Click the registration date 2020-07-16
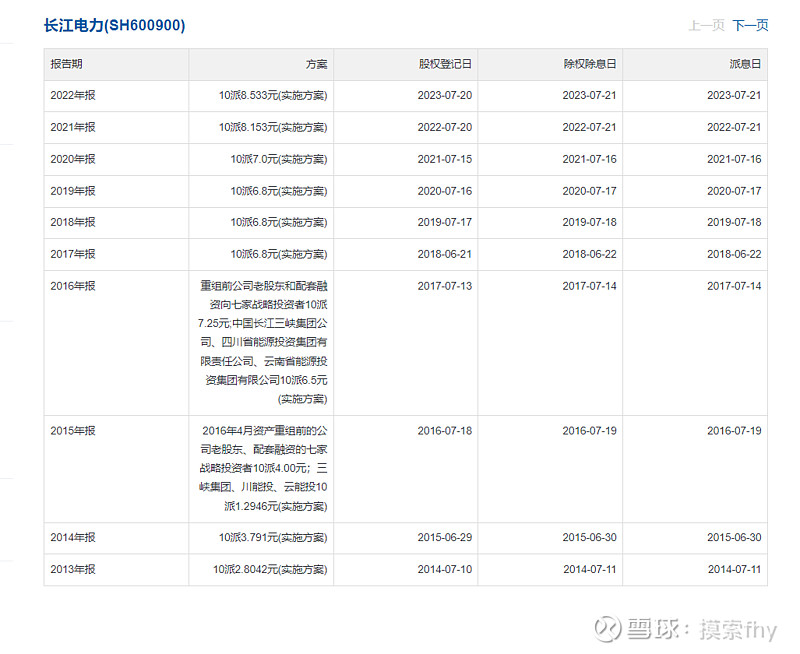The height and width of the screenshot is (654, 800). tap(445, 191)
